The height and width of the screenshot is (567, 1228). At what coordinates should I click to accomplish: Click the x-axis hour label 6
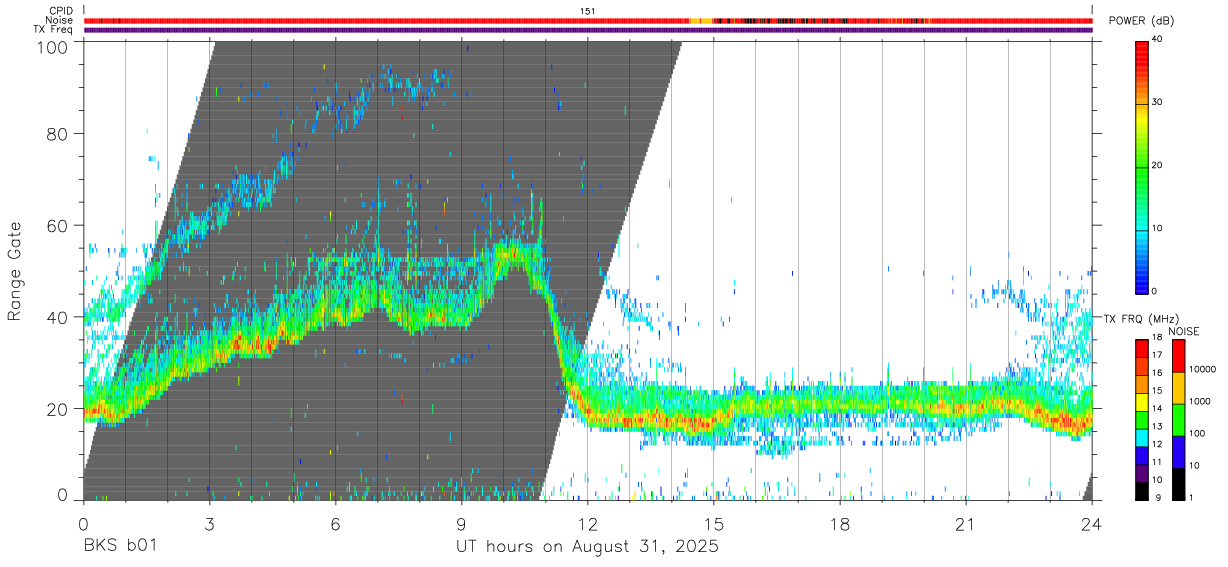pyautogui.click(x=335, y=524)
